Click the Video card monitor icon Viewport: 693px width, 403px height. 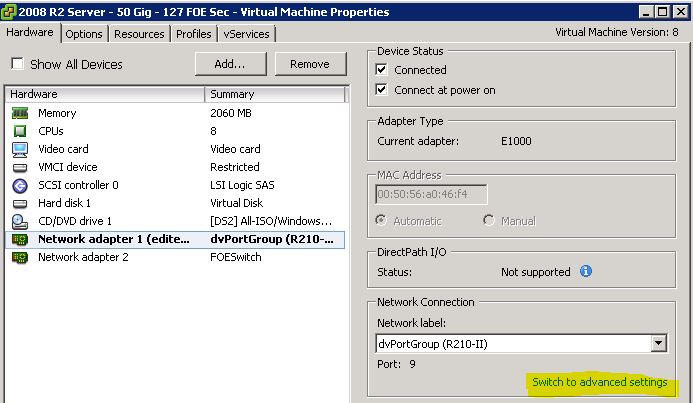[x=20, y=149]
